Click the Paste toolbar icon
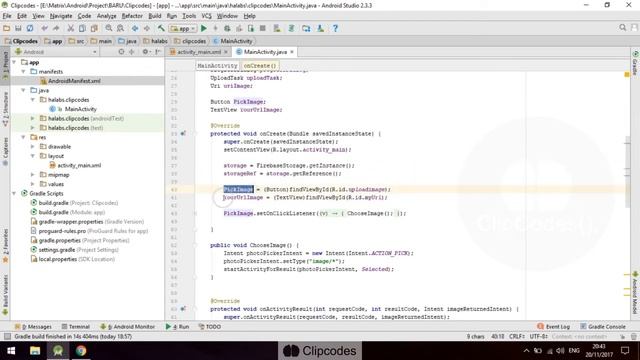This screenshot has height=360, width=640. click(x=94, y=28)
